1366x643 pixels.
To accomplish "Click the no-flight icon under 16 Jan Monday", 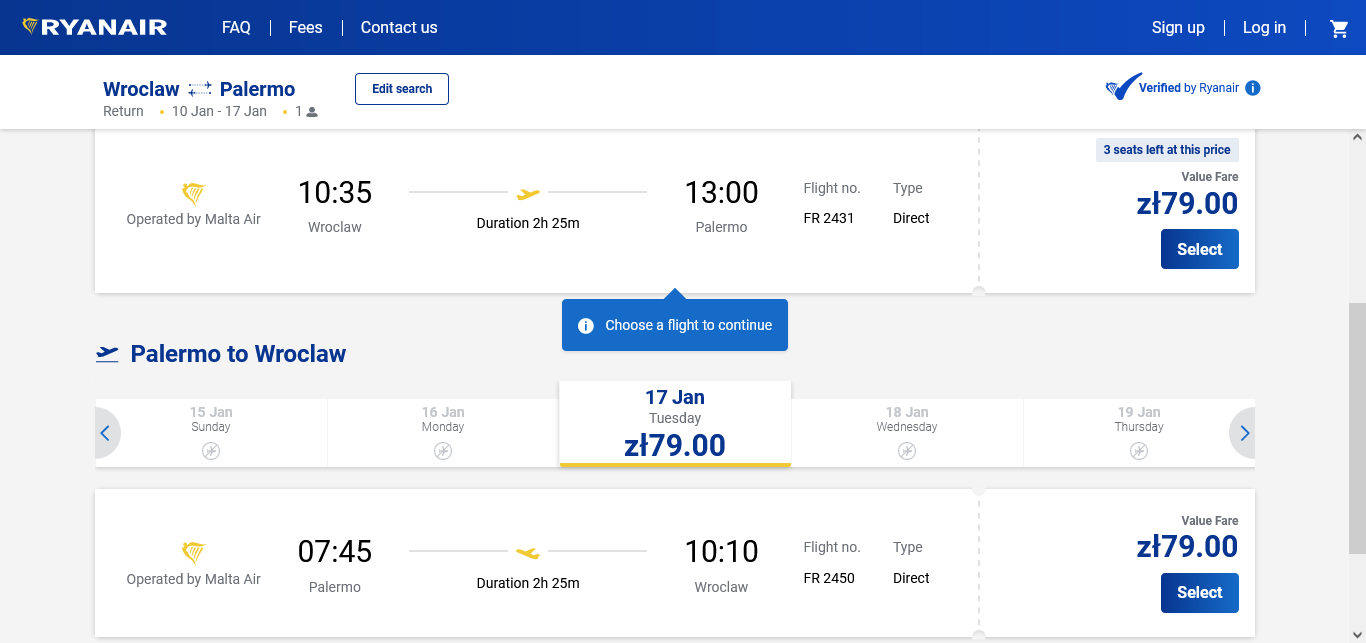I will (443, 451).
